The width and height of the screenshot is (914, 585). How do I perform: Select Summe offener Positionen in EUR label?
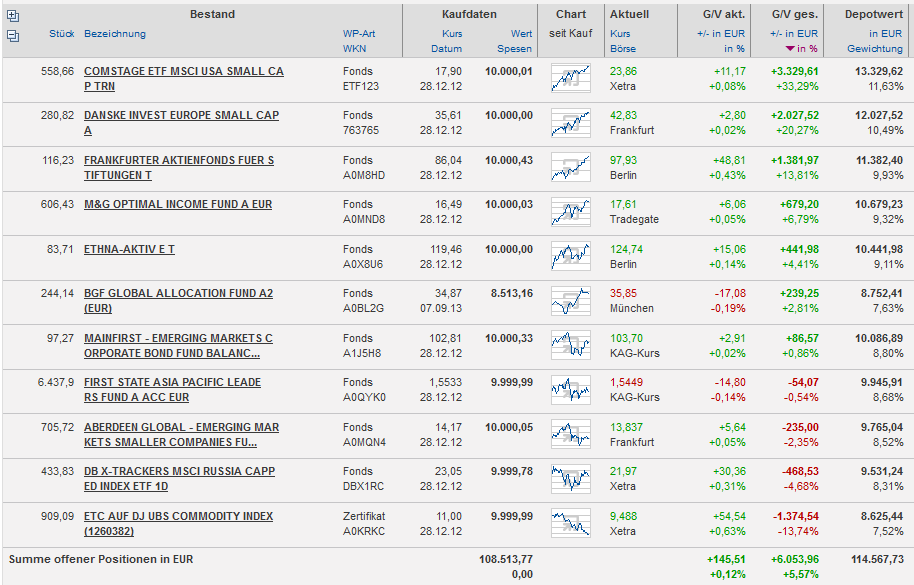click(101, 559)
